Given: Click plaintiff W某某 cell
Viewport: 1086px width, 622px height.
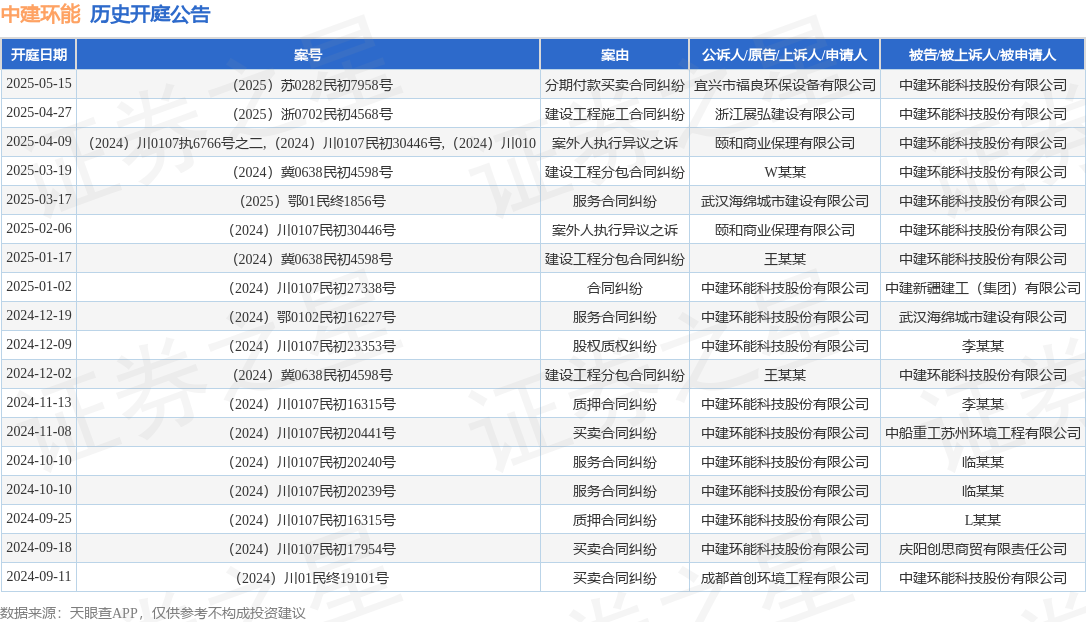Looking at the screenshot, I should (x=785, y=172).
